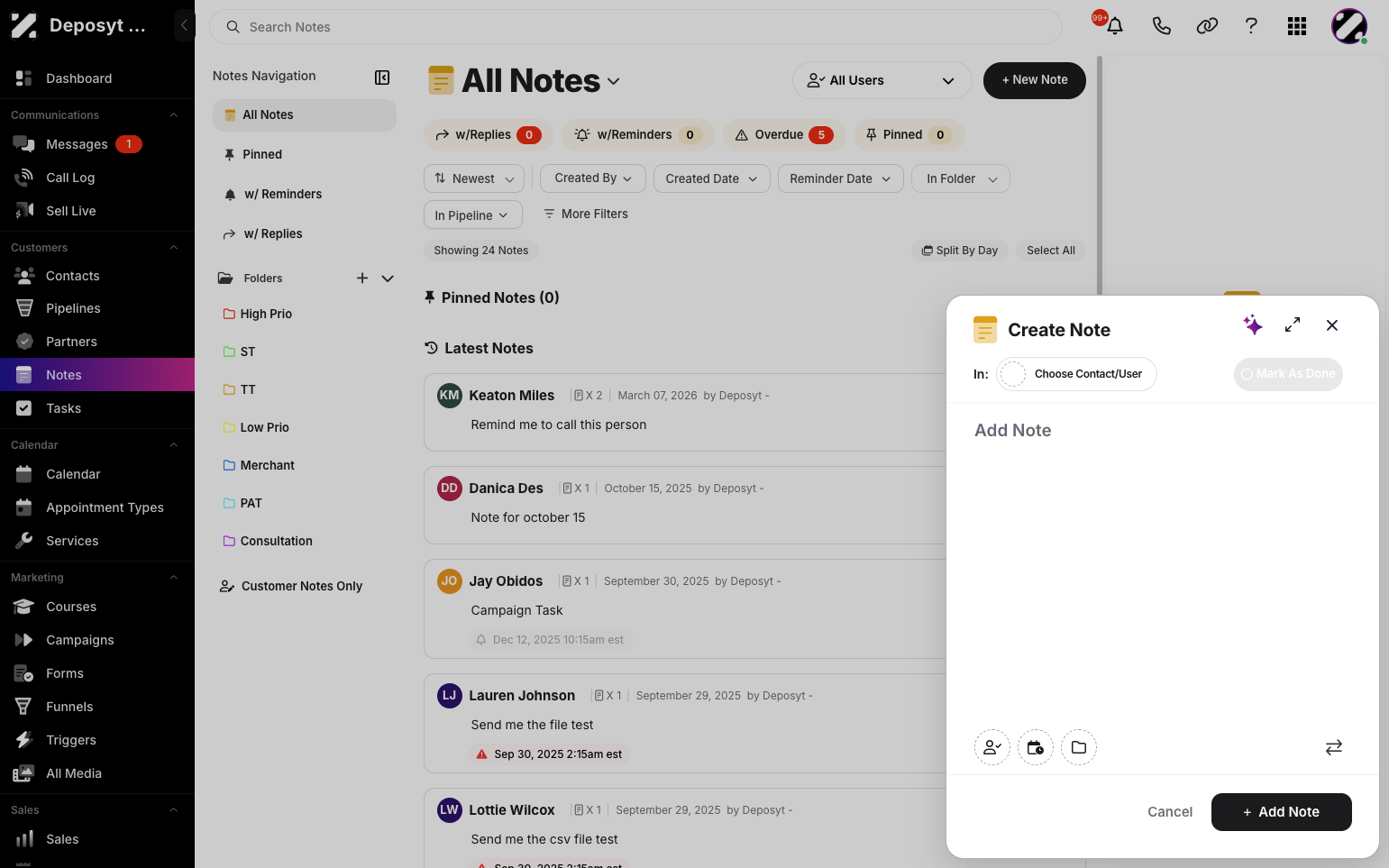
Task: Click the phone dialer icon
Action: coord(1161,26)
